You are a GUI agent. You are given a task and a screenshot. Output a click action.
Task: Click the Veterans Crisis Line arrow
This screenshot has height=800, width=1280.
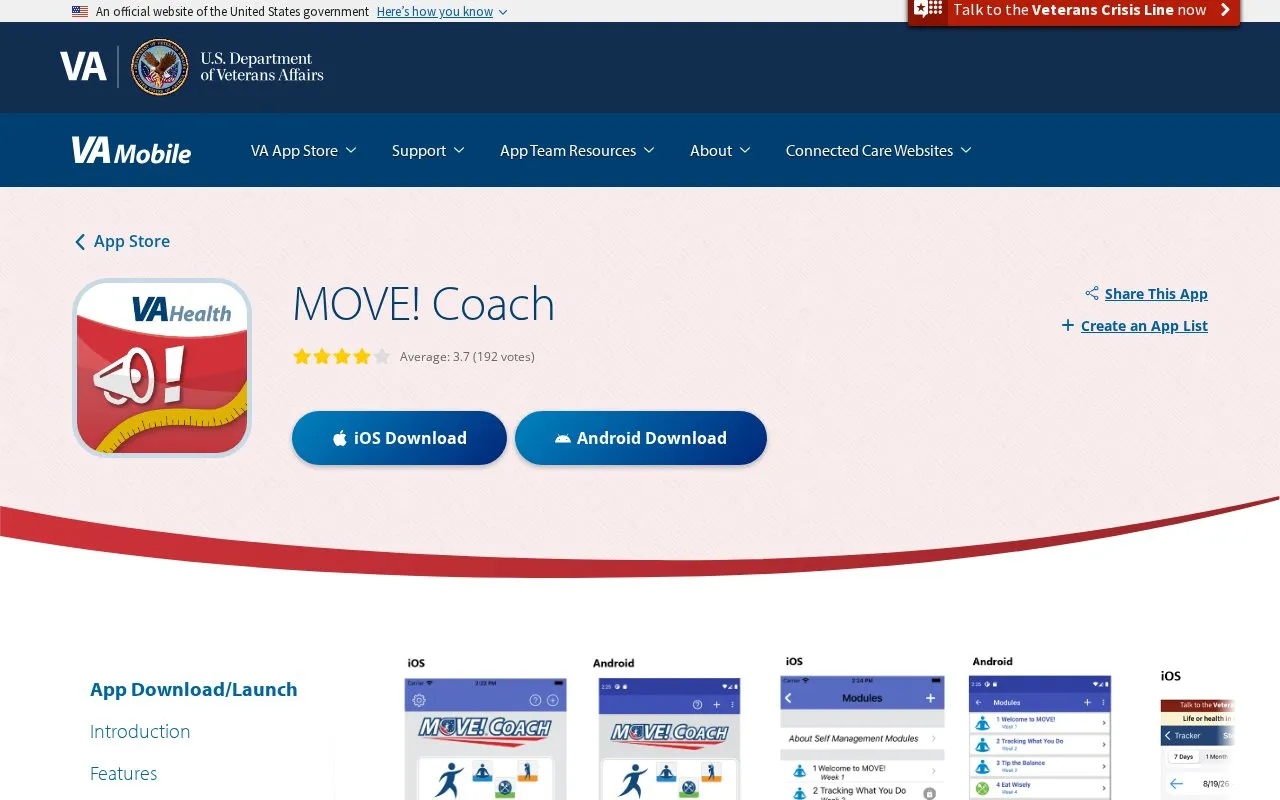pyautogui.click(x=1225, y=10)
